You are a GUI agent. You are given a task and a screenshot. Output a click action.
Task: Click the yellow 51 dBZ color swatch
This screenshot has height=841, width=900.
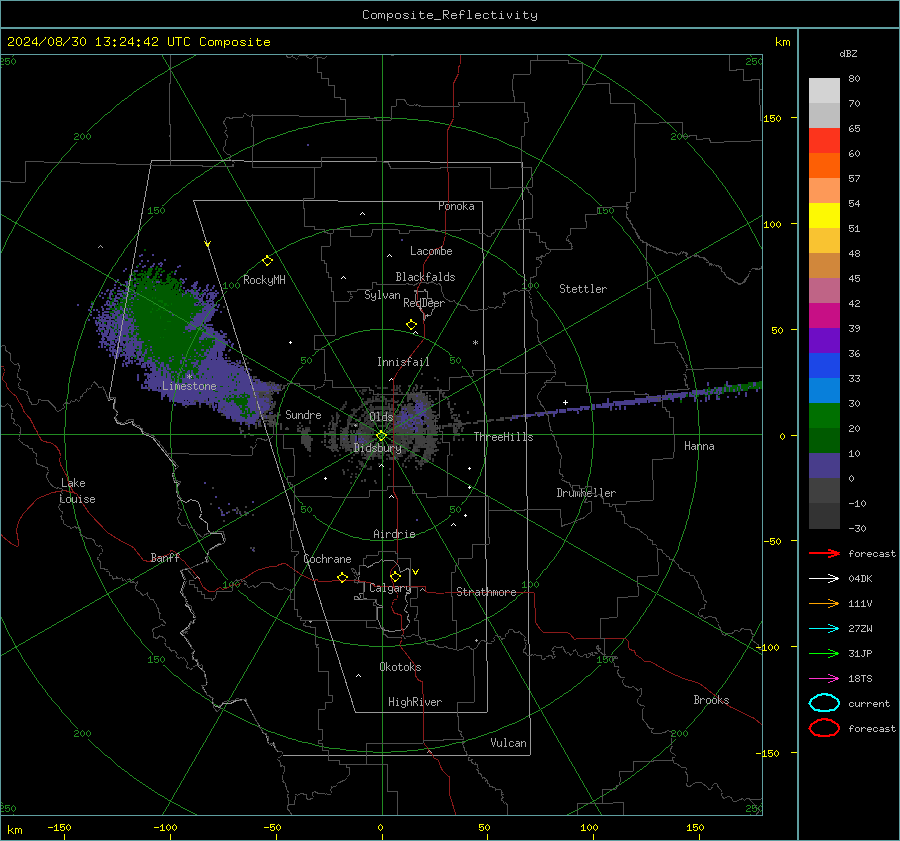pyautogui.click(x=824, y=215)
